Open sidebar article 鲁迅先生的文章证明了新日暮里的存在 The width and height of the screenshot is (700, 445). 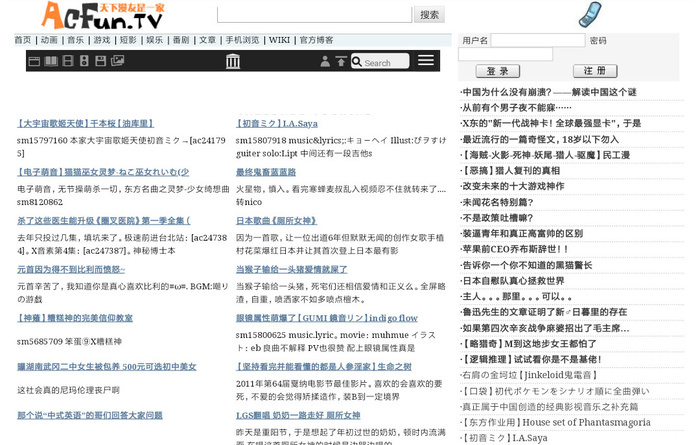pyautogui.click(x=544, y=312)
